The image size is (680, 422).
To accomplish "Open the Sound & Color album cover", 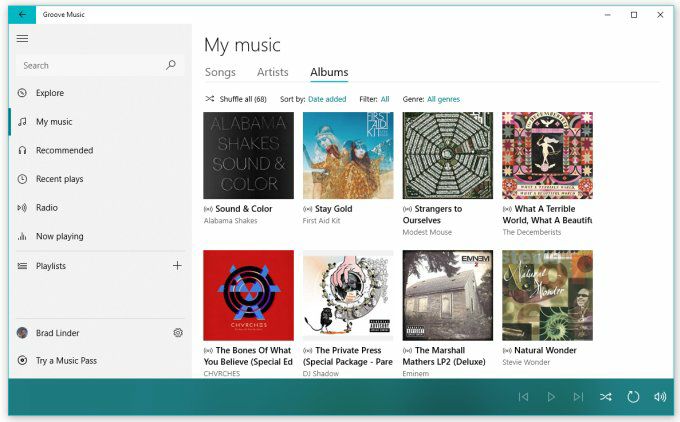I will click(248, 155).
